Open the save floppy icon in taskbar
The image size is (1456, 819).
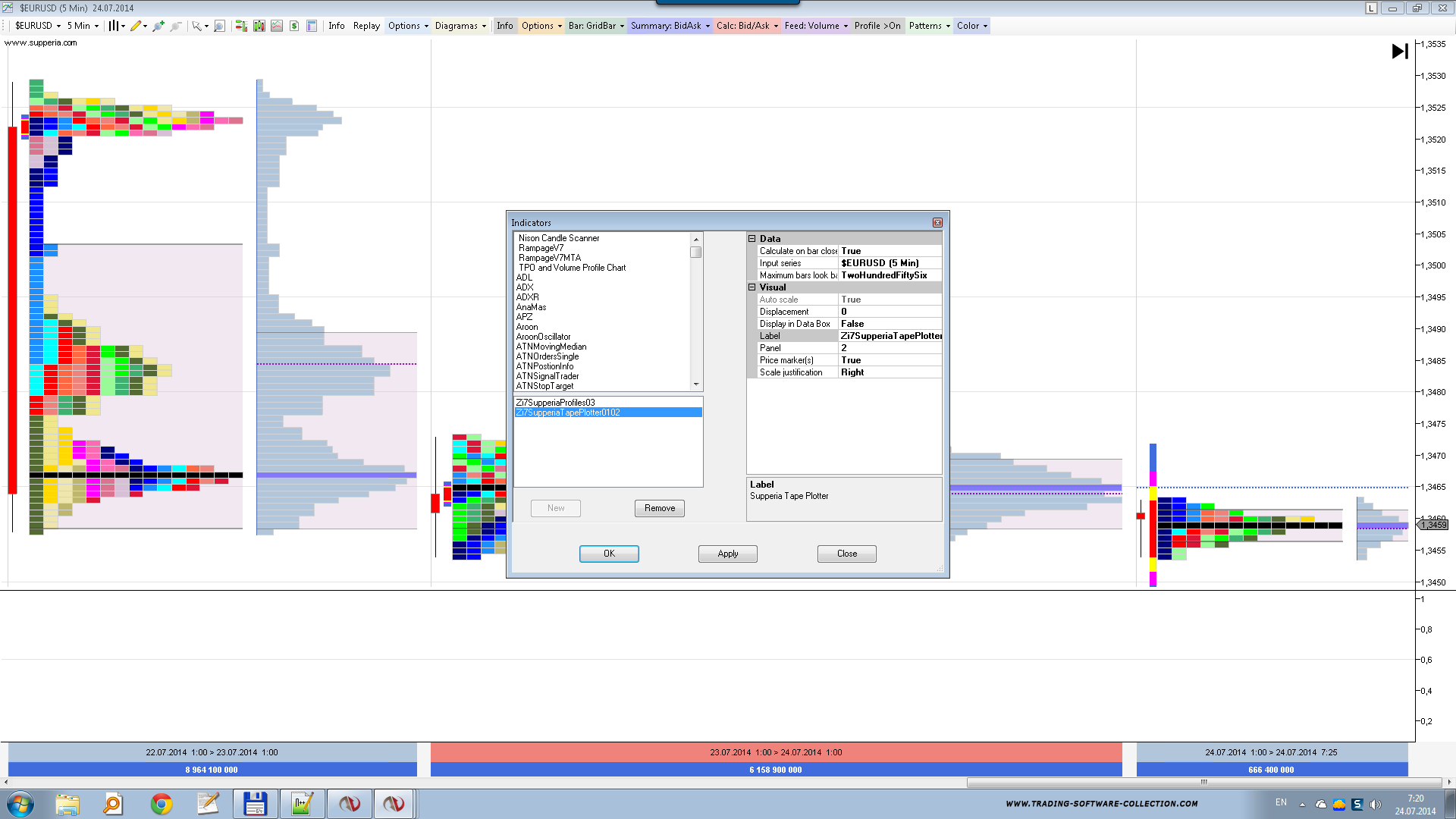coord(255,804)
